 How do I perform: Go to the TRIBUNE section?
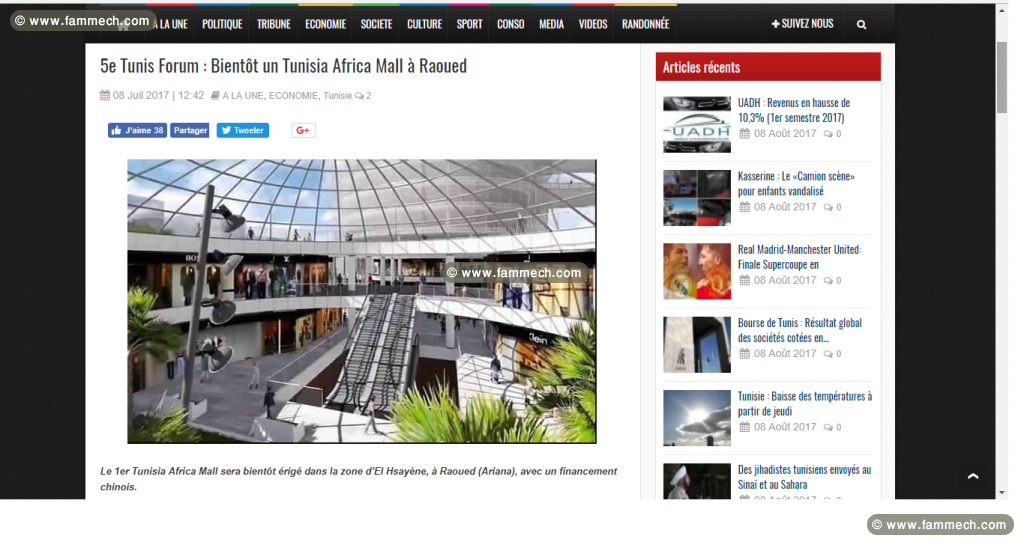point(274,24)
